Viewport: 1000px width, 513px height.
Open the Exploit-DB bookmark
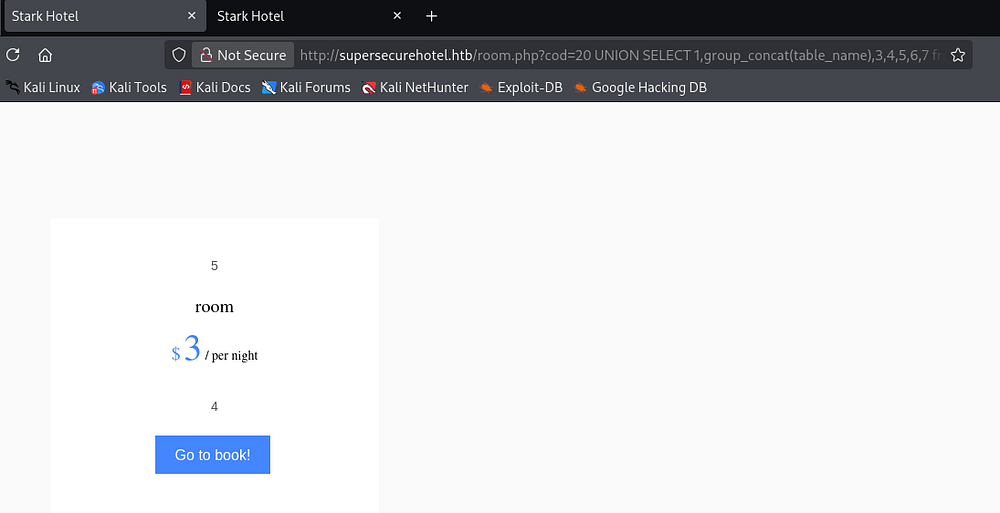click(521, 87)
